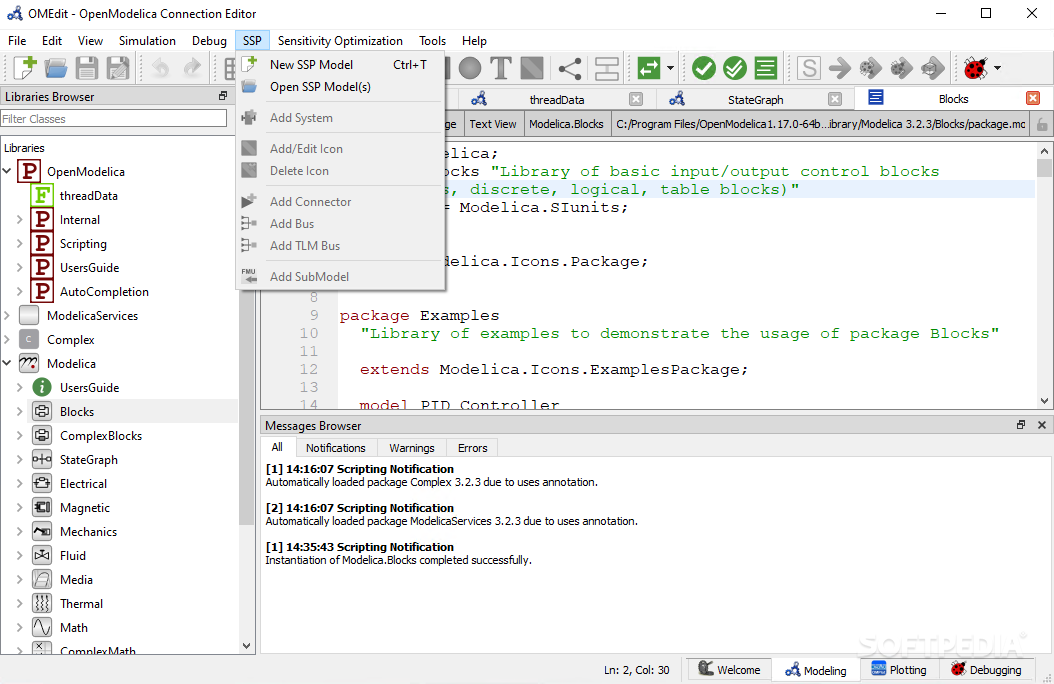The width and height of the screenshot is (1054, 684).
Task: Open the ladybug debug dropdown arrow
Action: pyautogui.click(x=998, y=68)
